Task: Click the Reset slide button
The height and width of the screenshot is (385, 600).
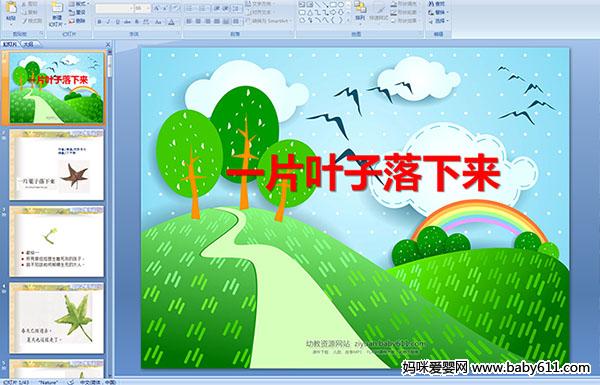Action: tap(77, 12)
